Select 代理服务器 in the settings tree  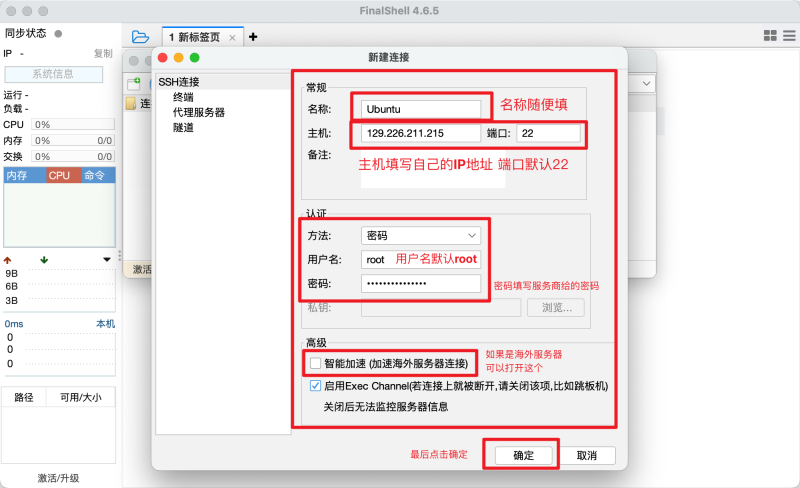198,112
